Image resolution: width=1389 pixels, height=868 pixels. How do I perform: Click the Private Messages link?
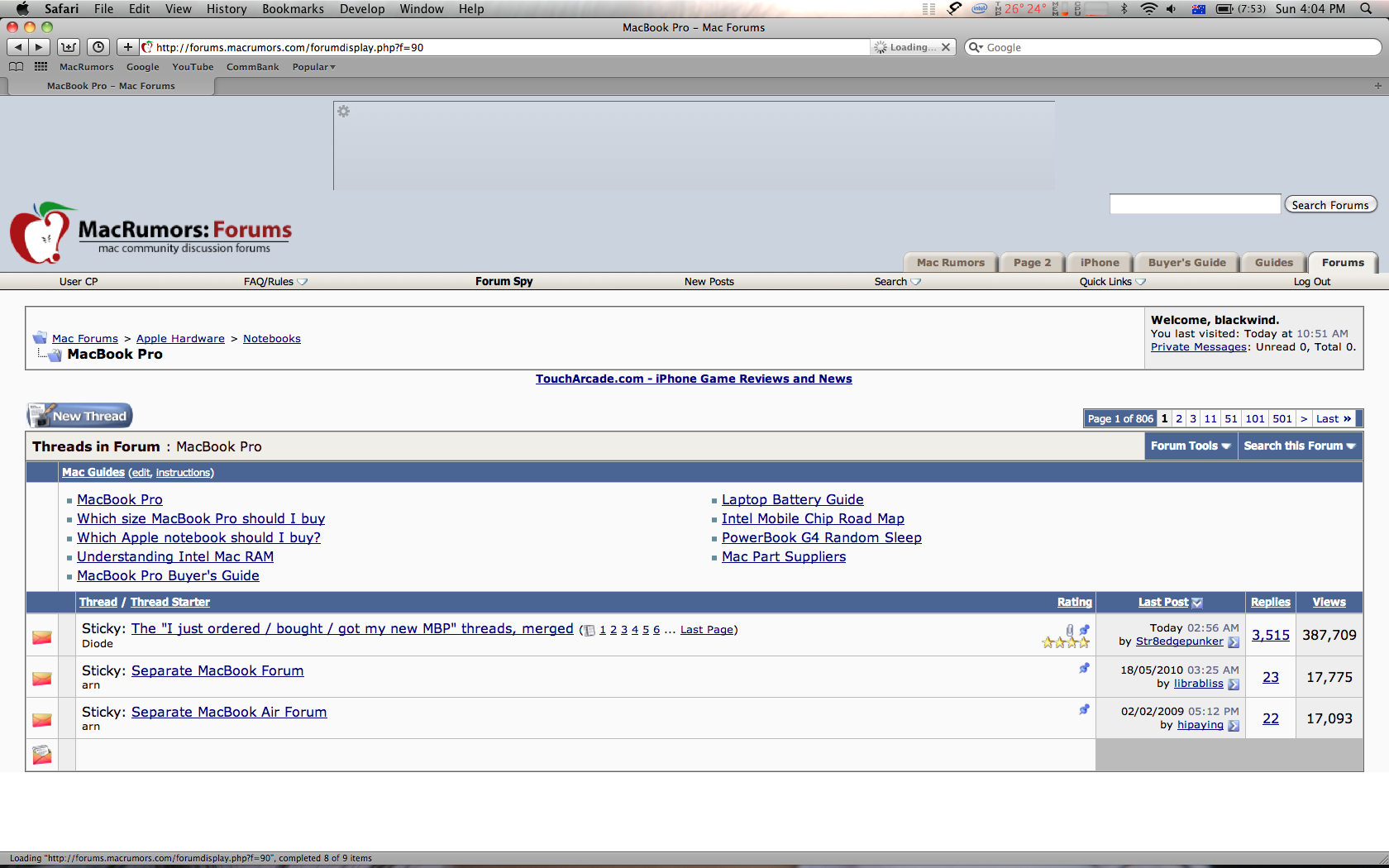point(1198,347)
